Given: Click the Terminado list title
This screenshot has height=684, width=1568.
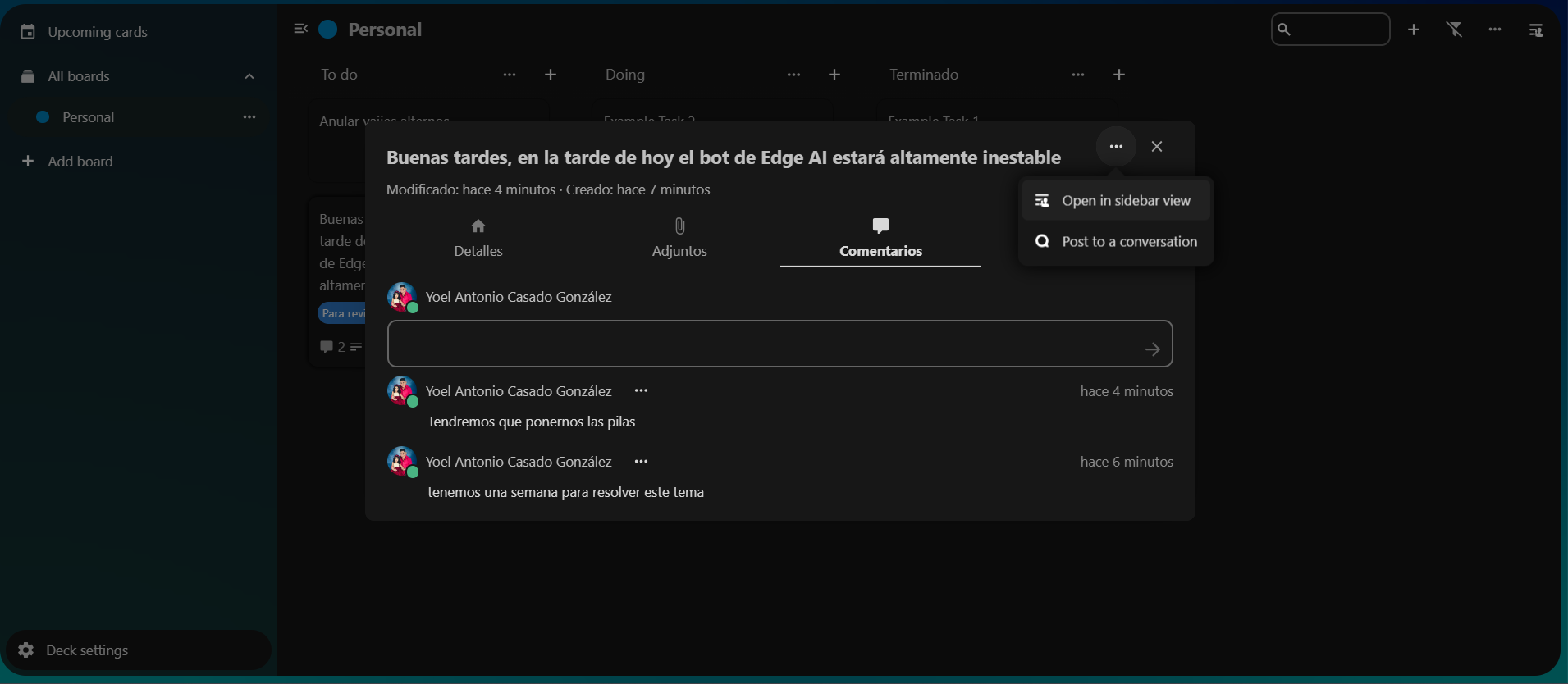Looking at the screenshot, I should (x=924, y=75).
